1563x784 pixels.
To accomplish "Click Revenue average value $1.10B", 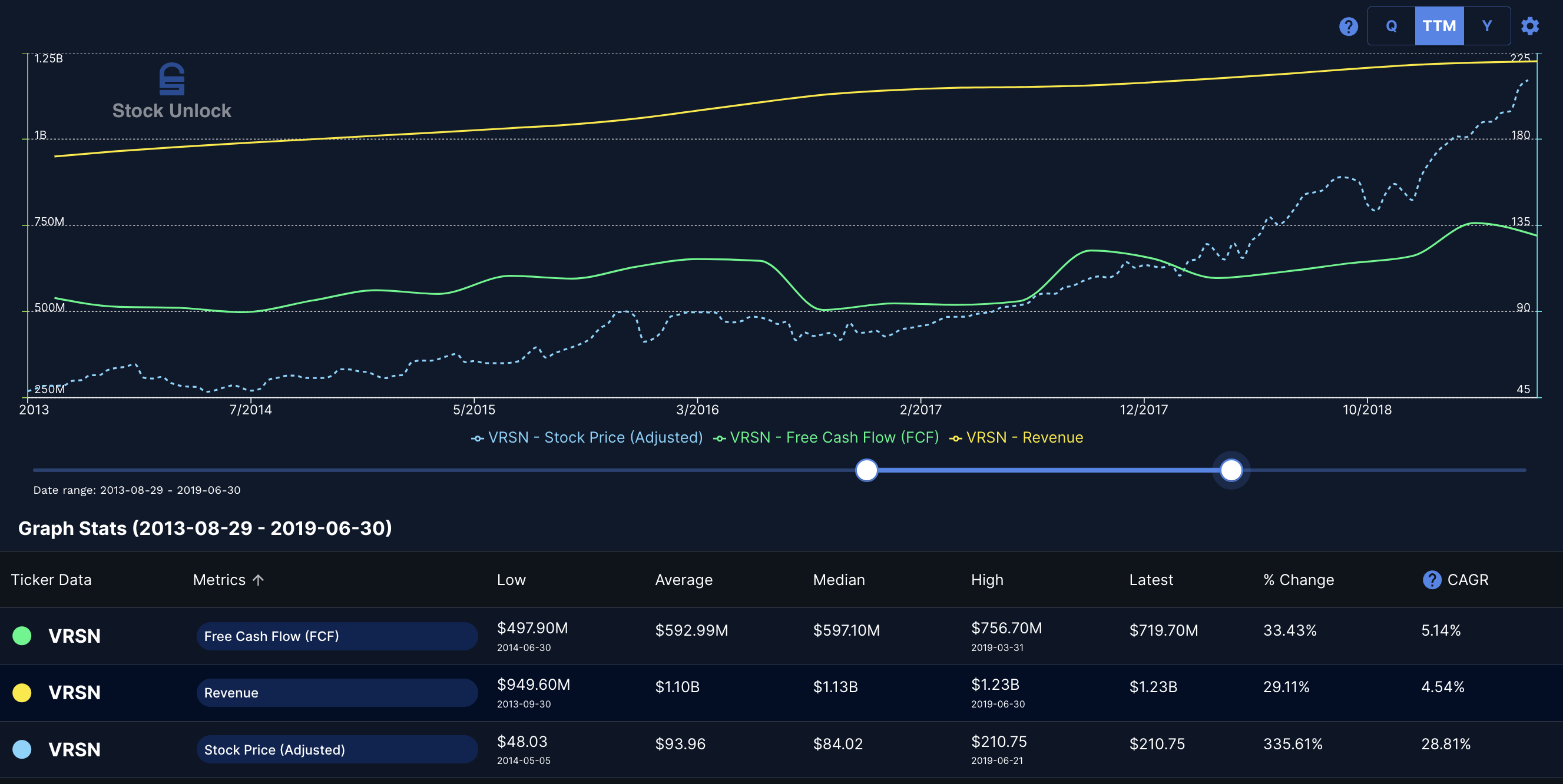I will (678, 686).
